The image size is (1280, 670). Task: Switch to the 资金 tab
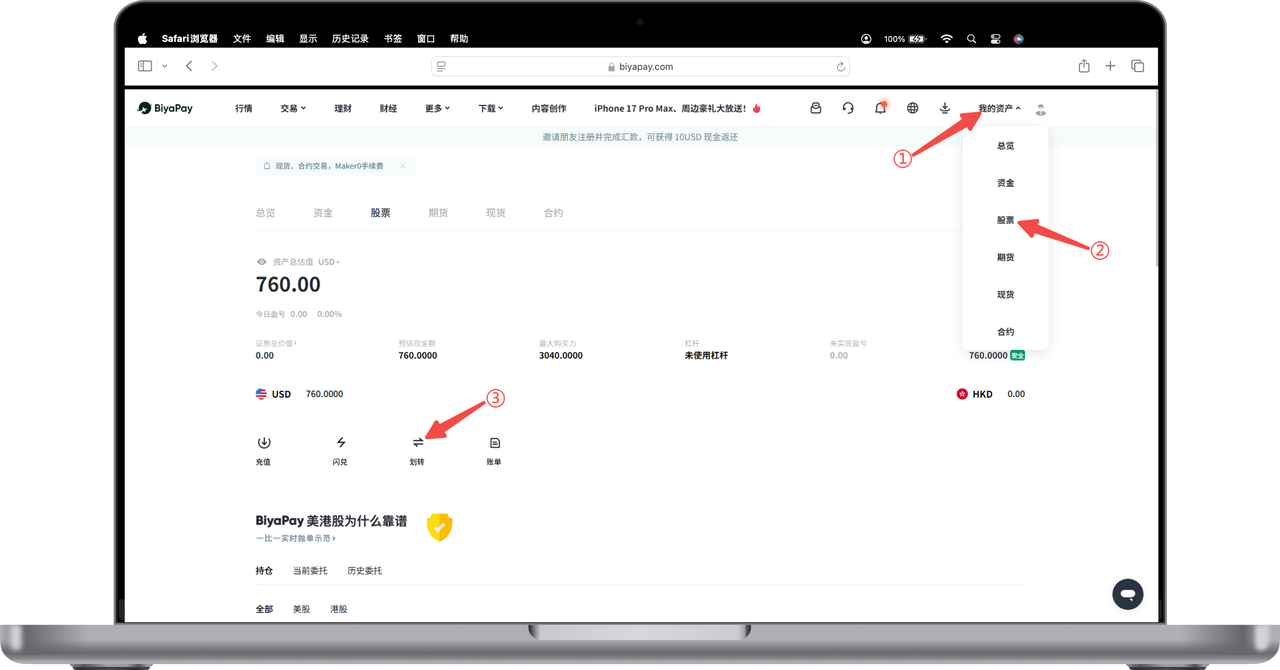click(x=323, y=213)
